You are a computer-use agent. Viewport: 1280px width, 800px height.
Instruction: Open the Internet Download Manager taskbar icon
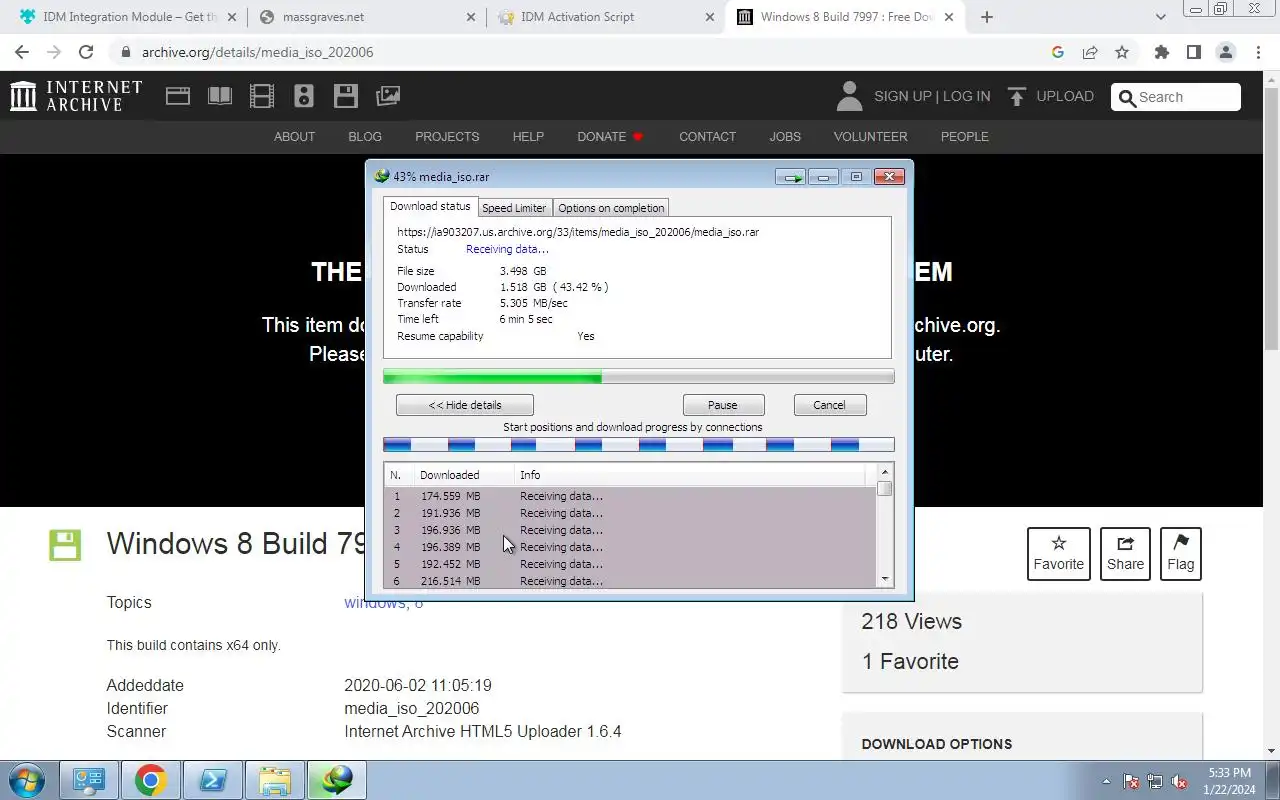[x=337, y=780]
